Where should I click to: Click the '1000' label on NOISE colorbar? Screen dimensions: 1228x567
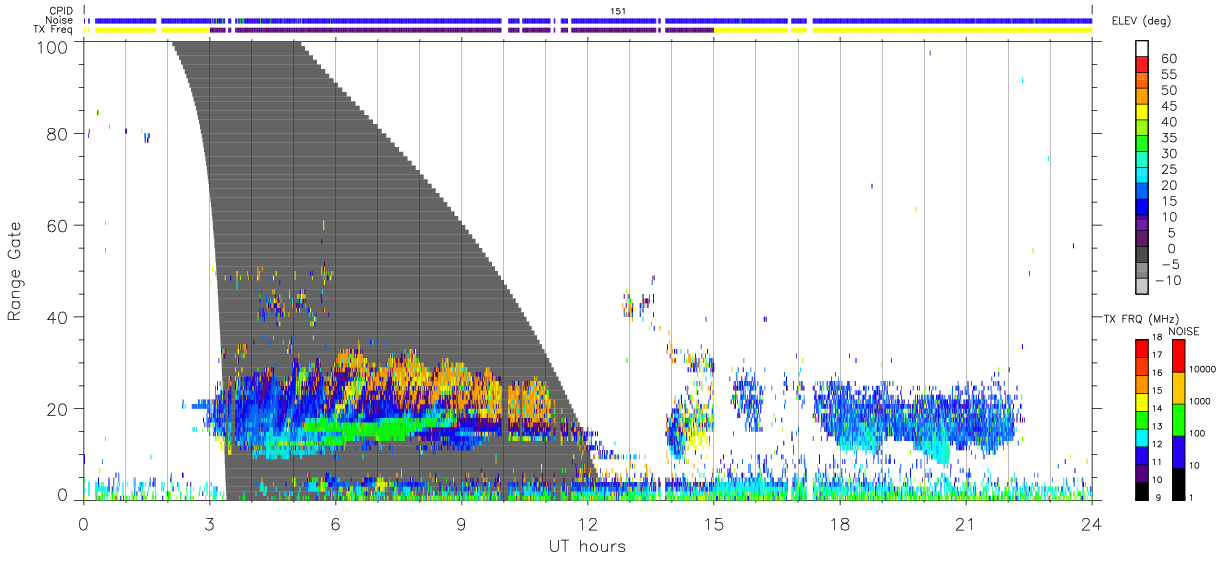(1200, 403)
